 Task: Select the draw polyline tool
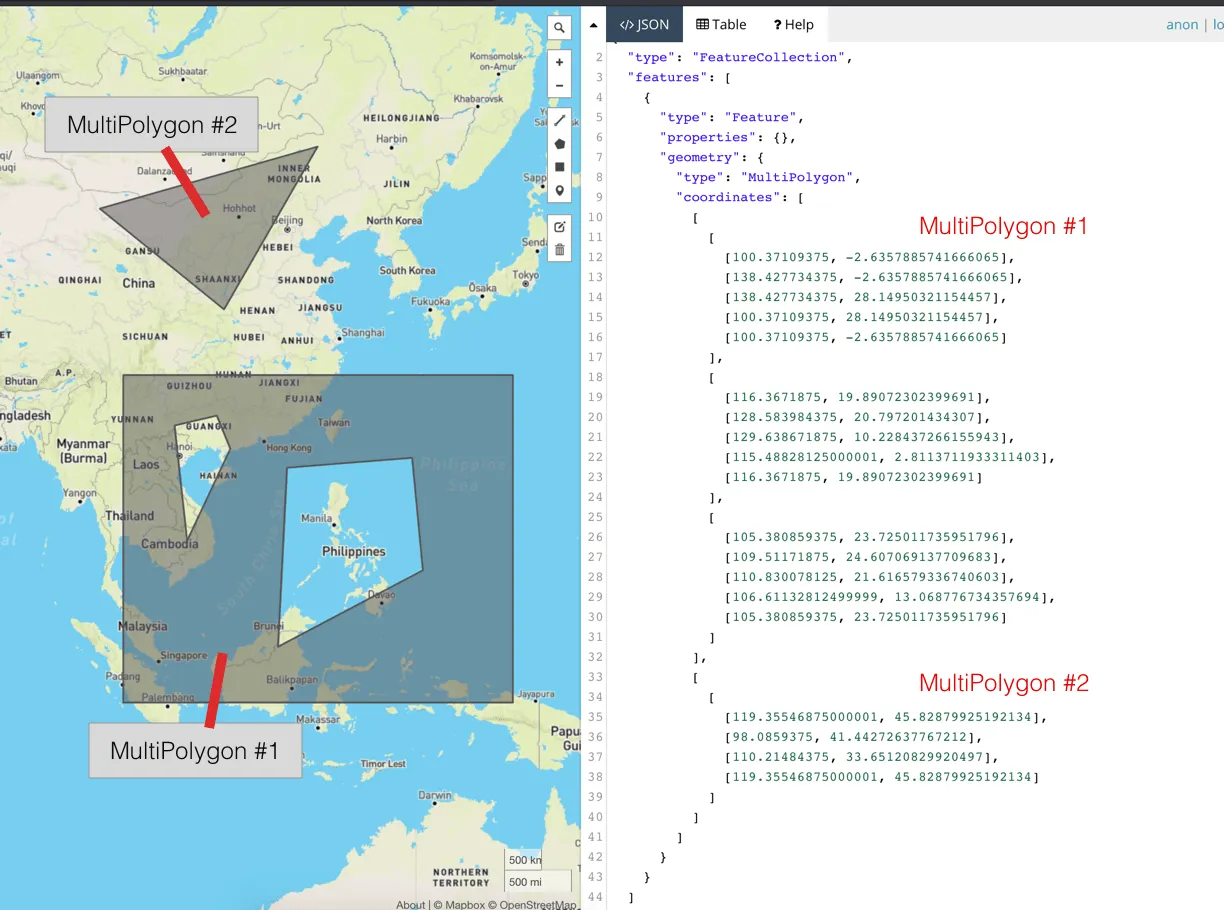(559, 121)
